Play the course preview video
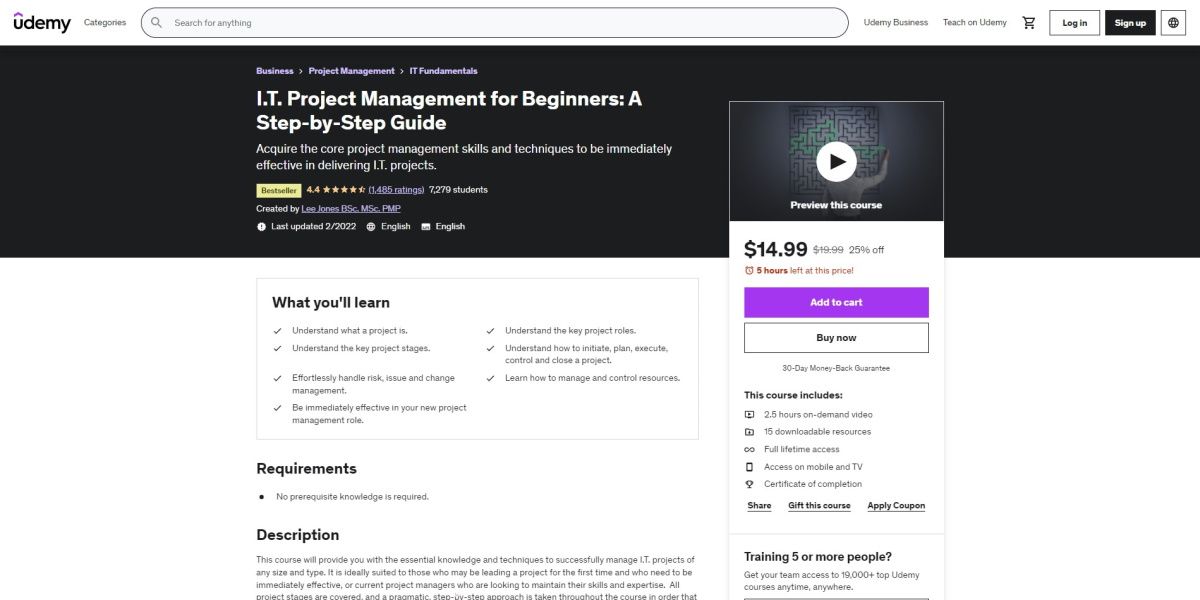This screenshot has height=600, width=1200. point(836,160)
